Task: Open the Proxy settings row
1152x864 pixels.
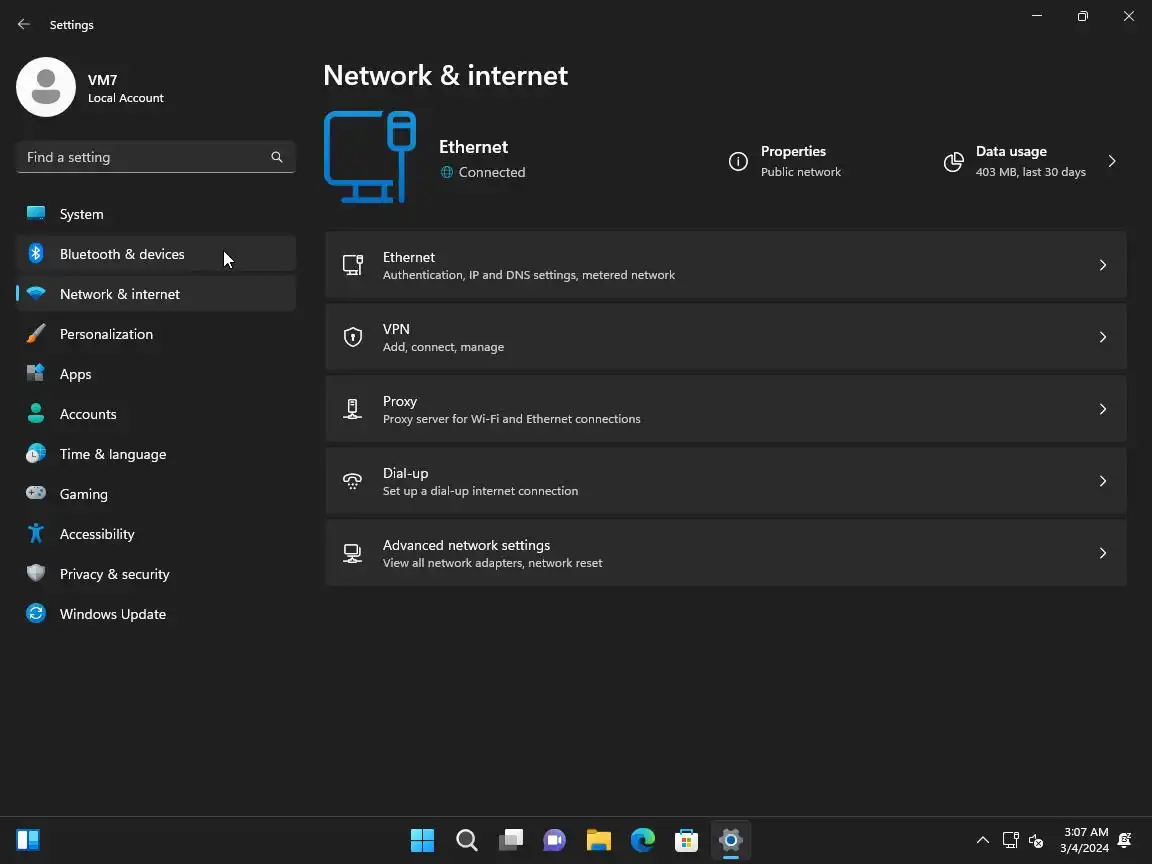Action: tap(725, 409)
